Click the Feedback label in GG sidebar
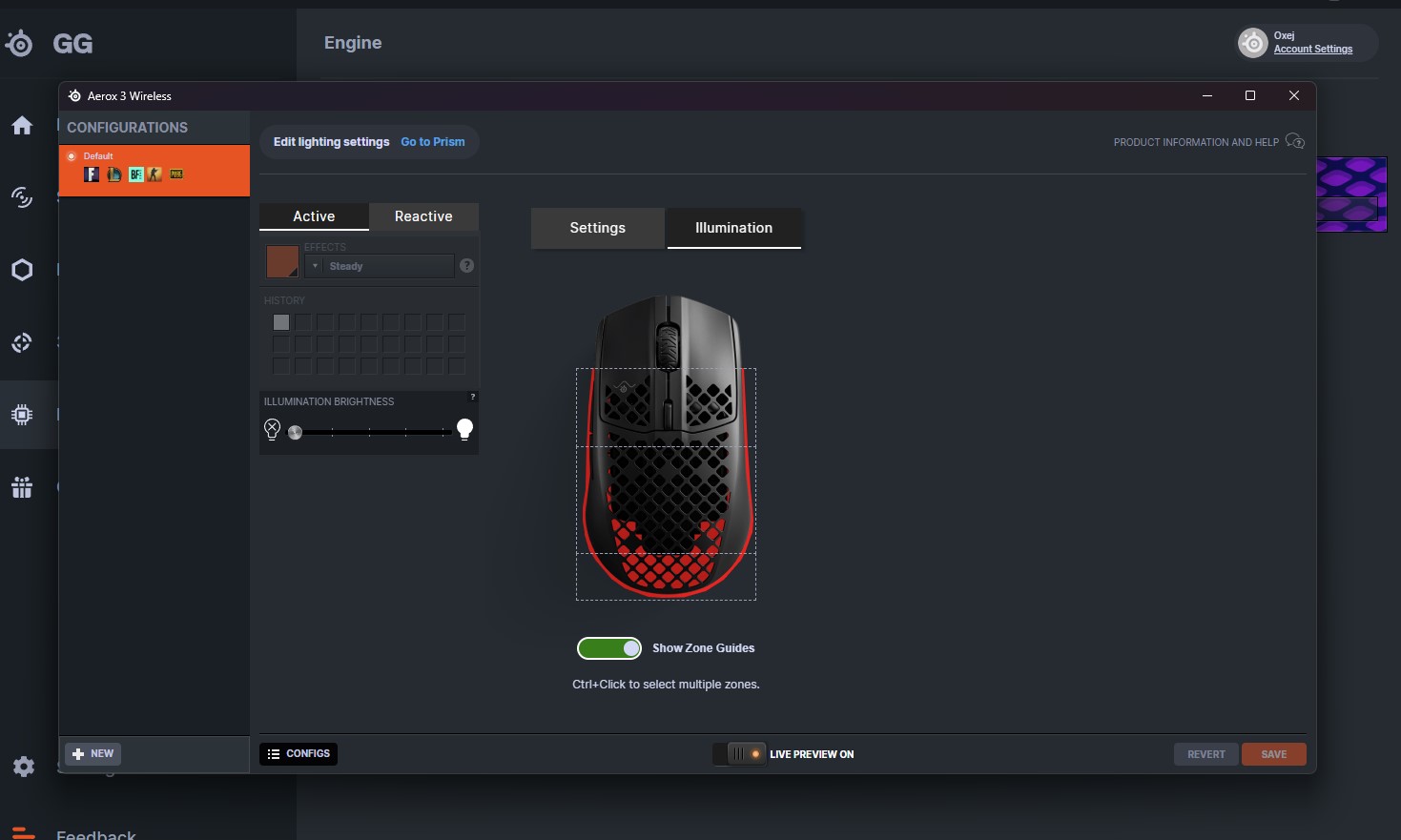This screenshot has height=840, width=1401. coord(96,834)
